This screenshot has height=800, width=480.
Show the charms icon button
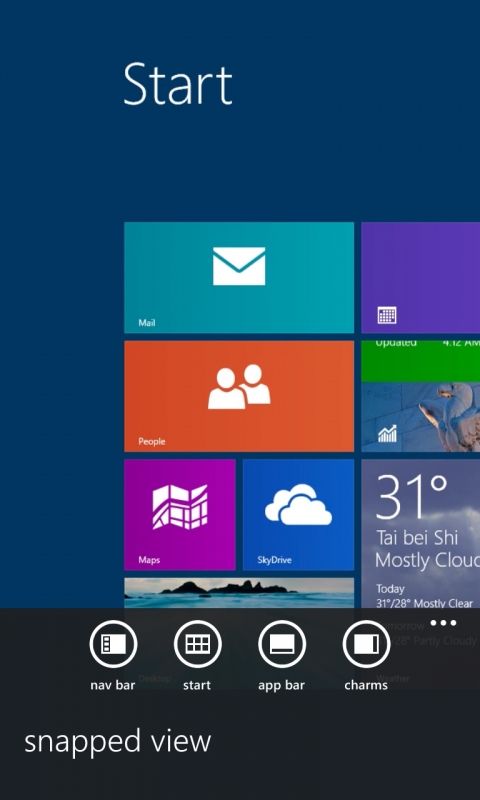[366, 644]
